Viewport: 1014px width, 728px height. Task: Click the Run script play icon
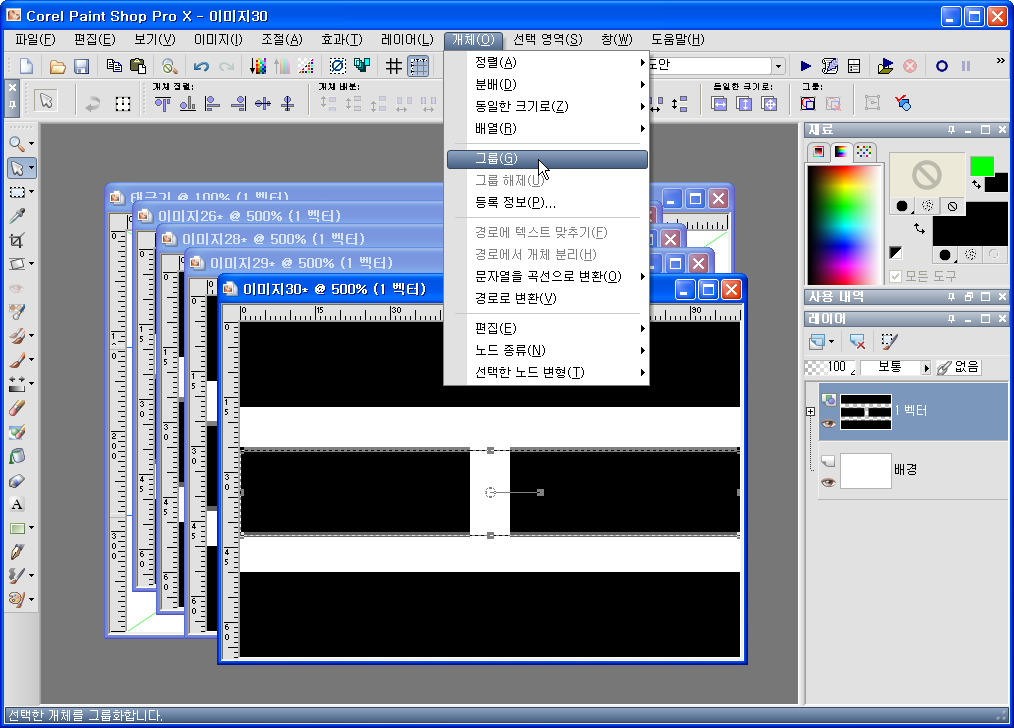click(x=805, y=65)
